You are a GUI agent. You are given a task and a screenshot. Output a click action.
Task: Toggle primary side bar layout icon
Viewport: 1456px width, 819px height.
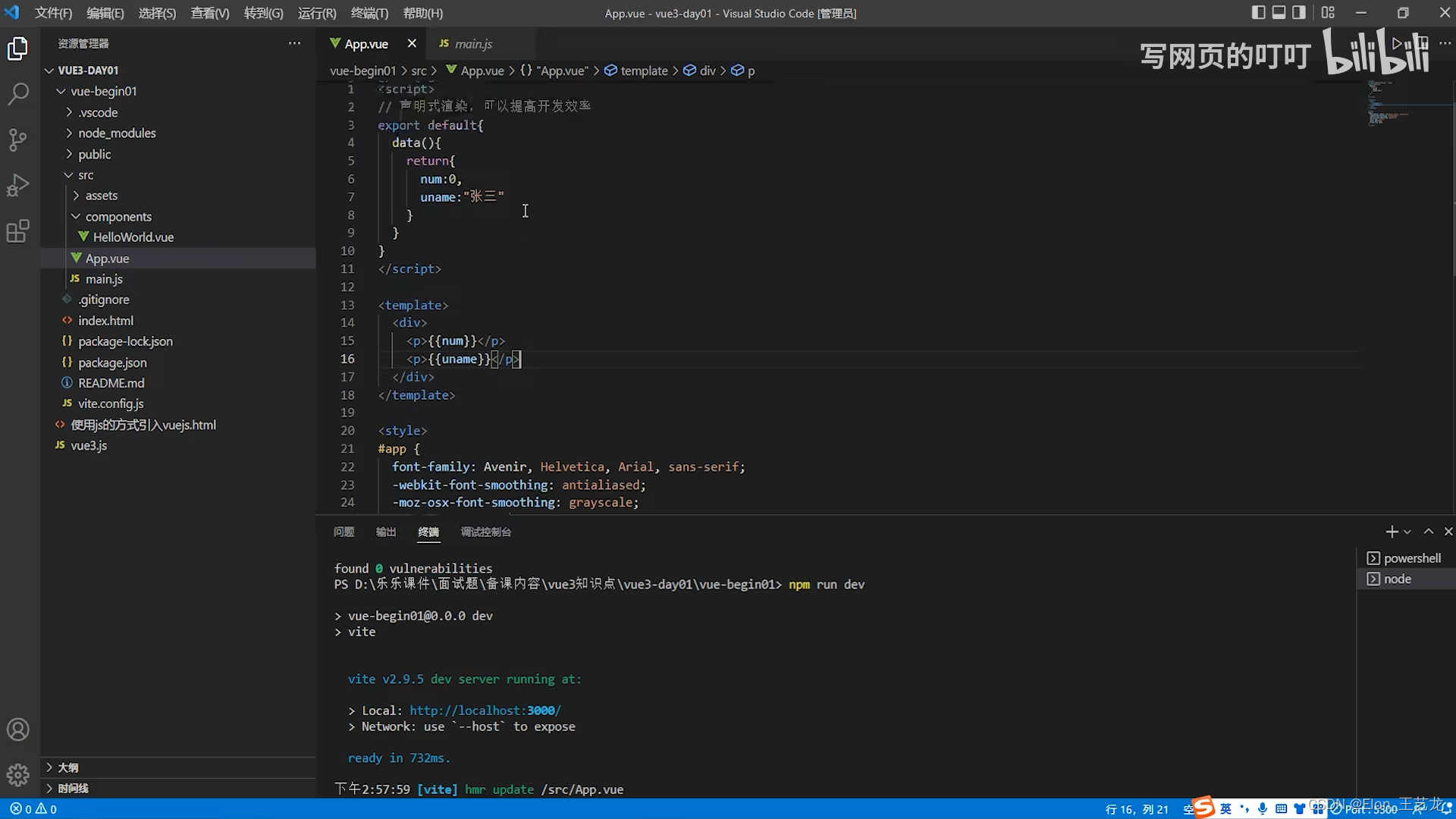point(1258,12)
